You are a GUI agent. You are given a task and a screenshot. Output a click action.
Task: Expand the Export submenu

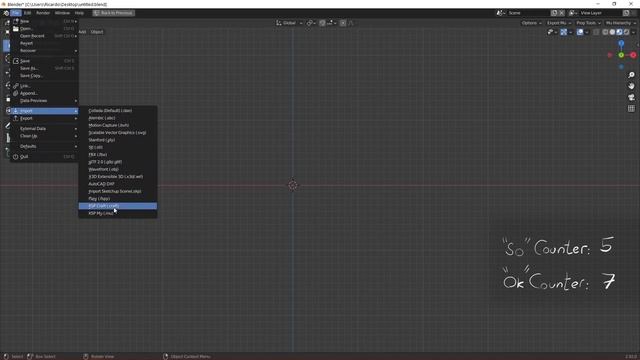(44, 118)
